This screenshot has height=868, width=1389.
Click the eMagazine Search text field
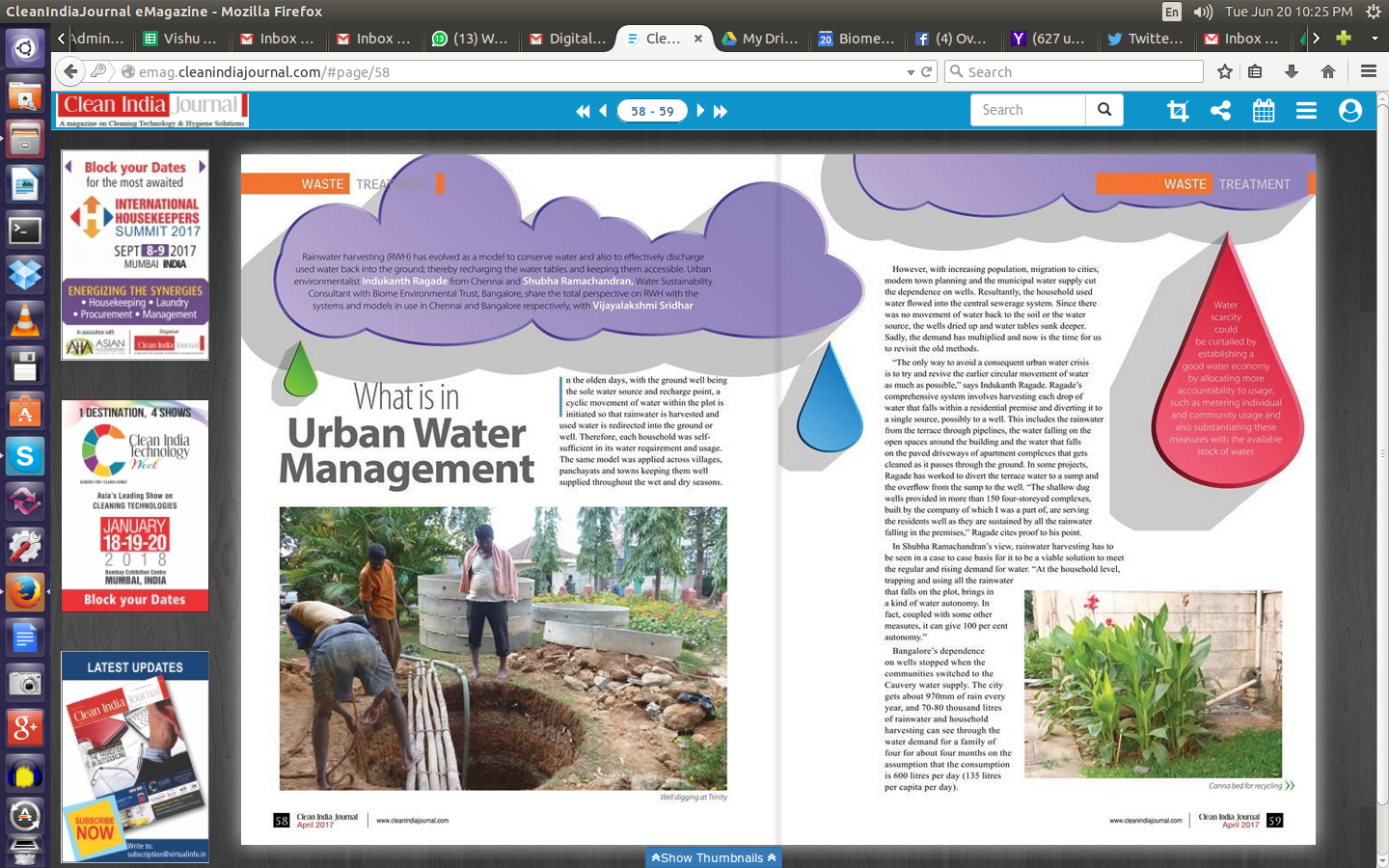[1028, 110]
